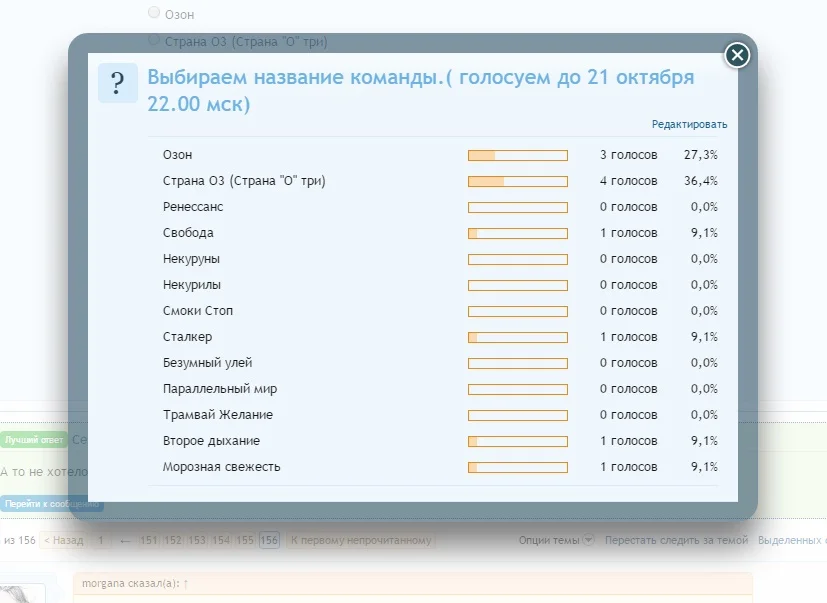This screenshot has width=827, height=603.
Task: Click the Свобода vote progress bar
Action: pyautogui.click(x=518, y=233)
